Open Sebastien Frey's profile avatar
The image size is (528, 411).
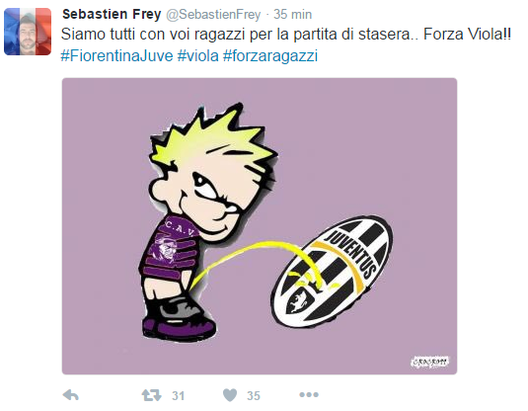click(28, 32)
